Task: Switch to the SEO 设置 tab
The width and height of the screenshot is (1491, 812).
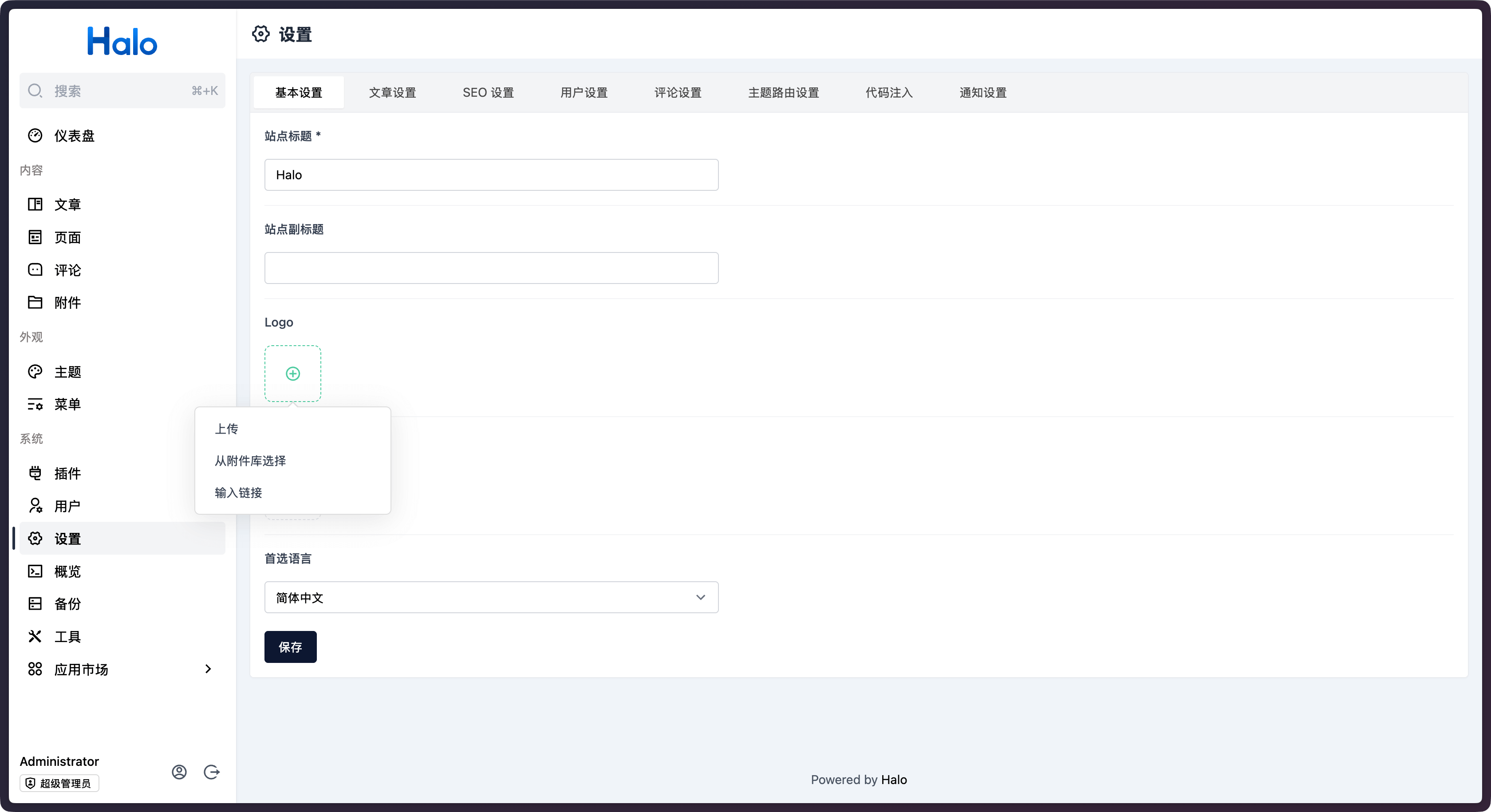Action: click(488, 93)
